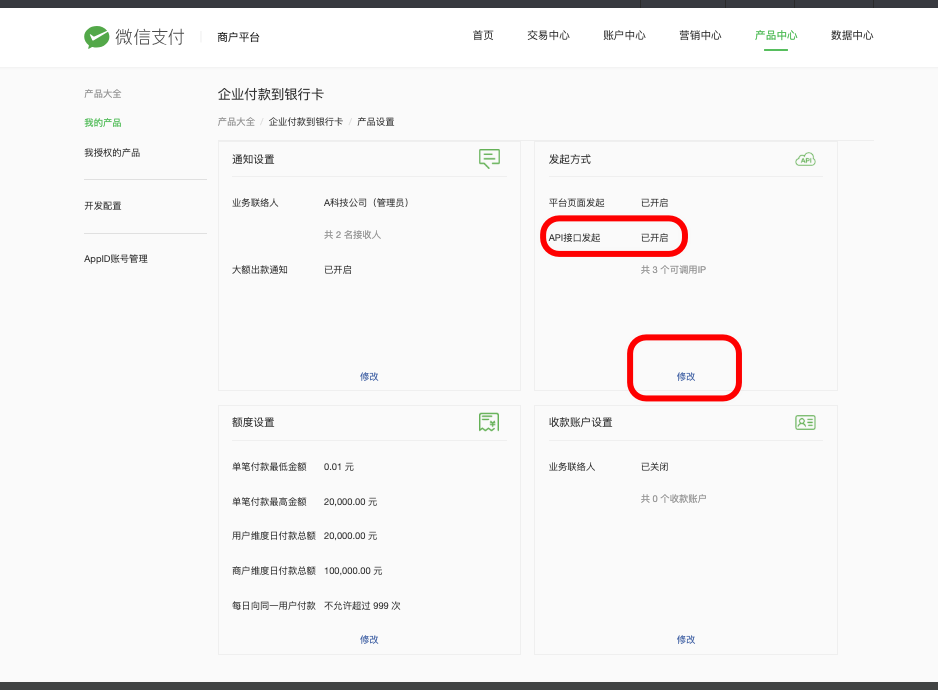Click 企业付款到银行卡 in the breadcrumb
Viewport: 938px width, 690px height.
tap(305, 121)
